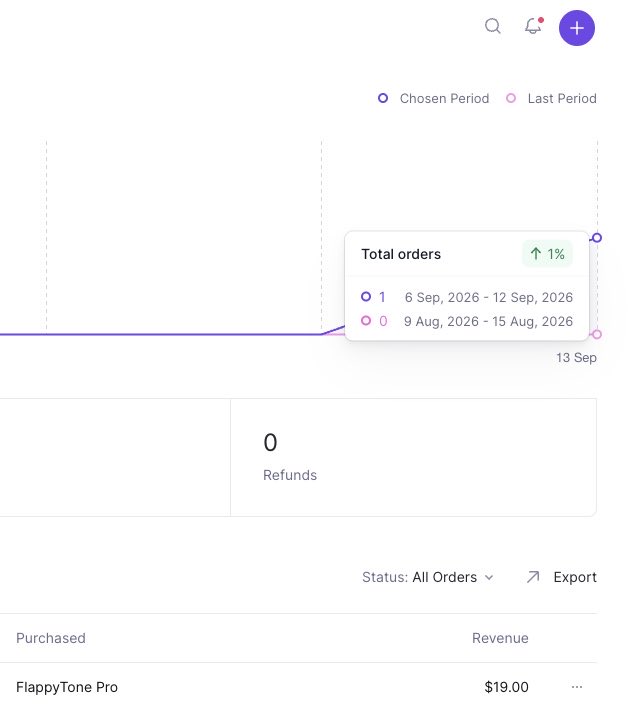The width and height of the screenshot is (629, 710).
Task: Open the FlappyTone Pro row more-options menu
Action: pos(576,687)
